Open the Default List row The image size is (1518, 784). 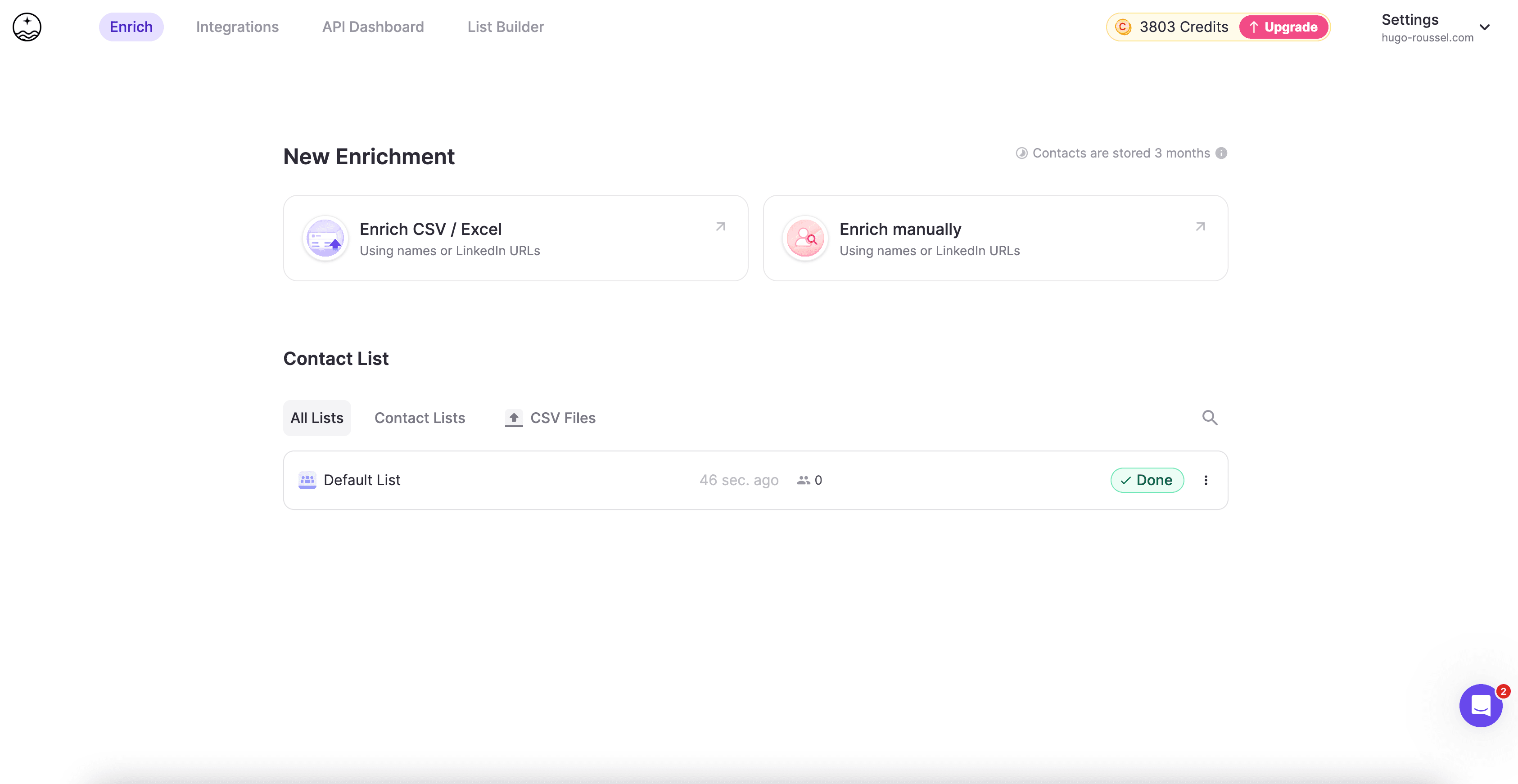pyautogui.click(x=755, y=480)
